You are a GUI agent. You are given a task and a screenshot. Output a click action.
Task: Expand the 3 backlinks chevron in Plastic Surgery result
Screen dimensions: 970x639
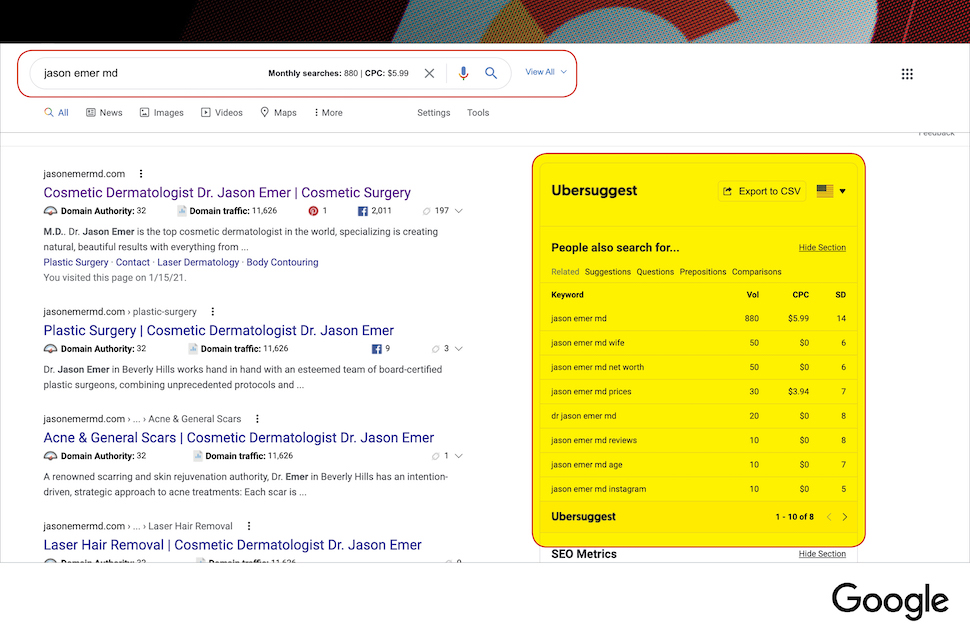tap(458, 349)
